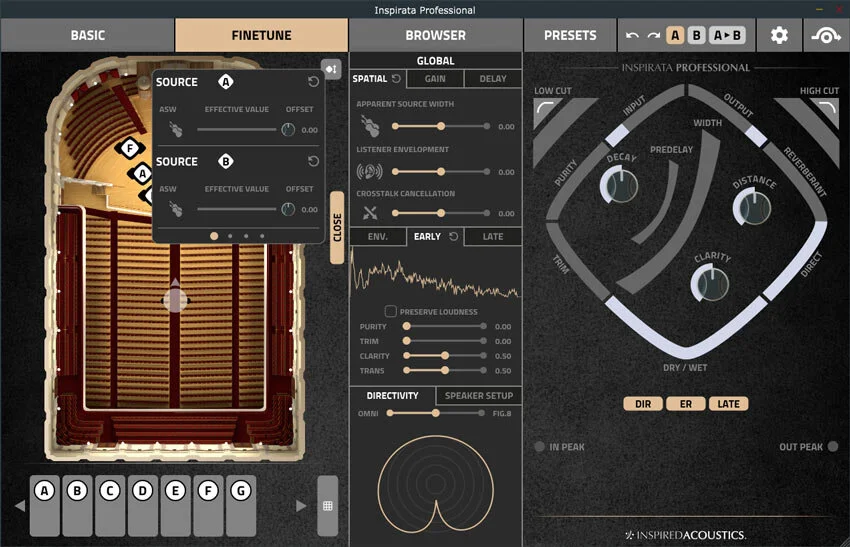Image resolution: width=850 pixels, height=547 pixels.
Task: Next source positions page arrow
Action: click(x=301, y=506)
